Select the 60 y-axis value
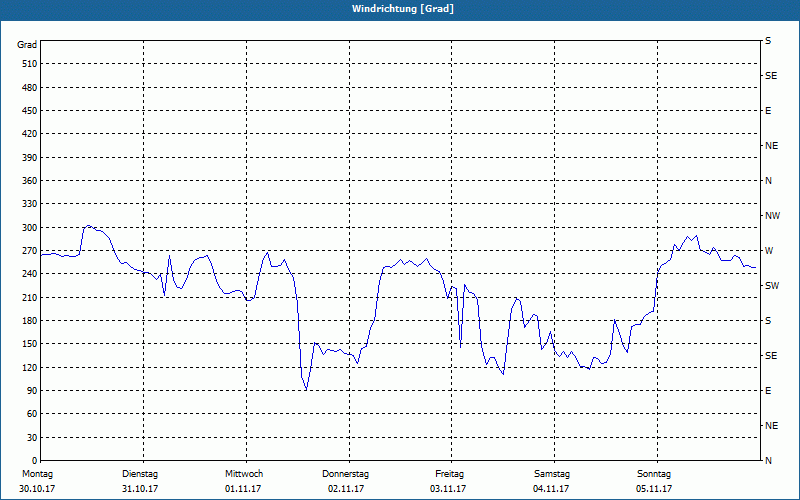Image resolution: width=800 pixels, height=500 pixels. coord(32,414)
